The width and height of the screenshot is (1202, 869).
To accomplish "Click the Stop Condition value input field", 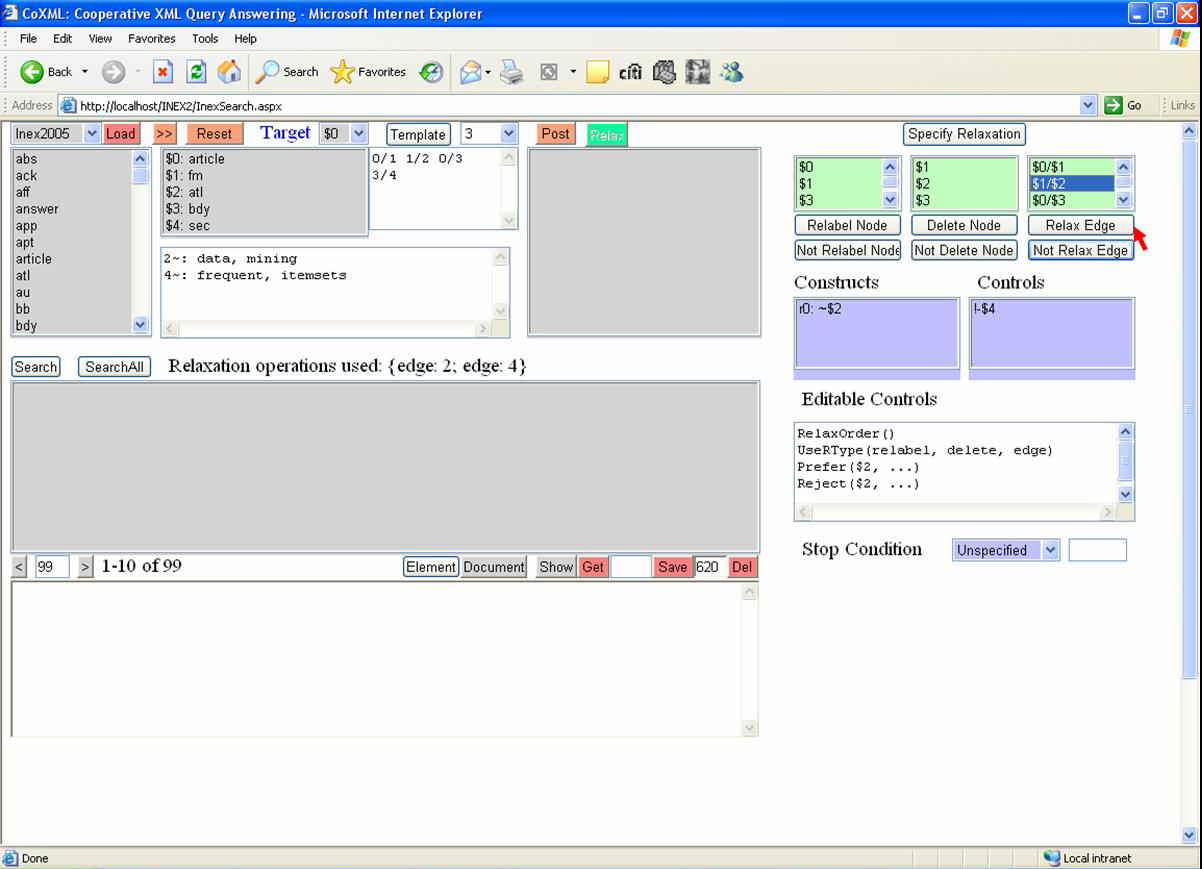I will [x=1097, y=550].
